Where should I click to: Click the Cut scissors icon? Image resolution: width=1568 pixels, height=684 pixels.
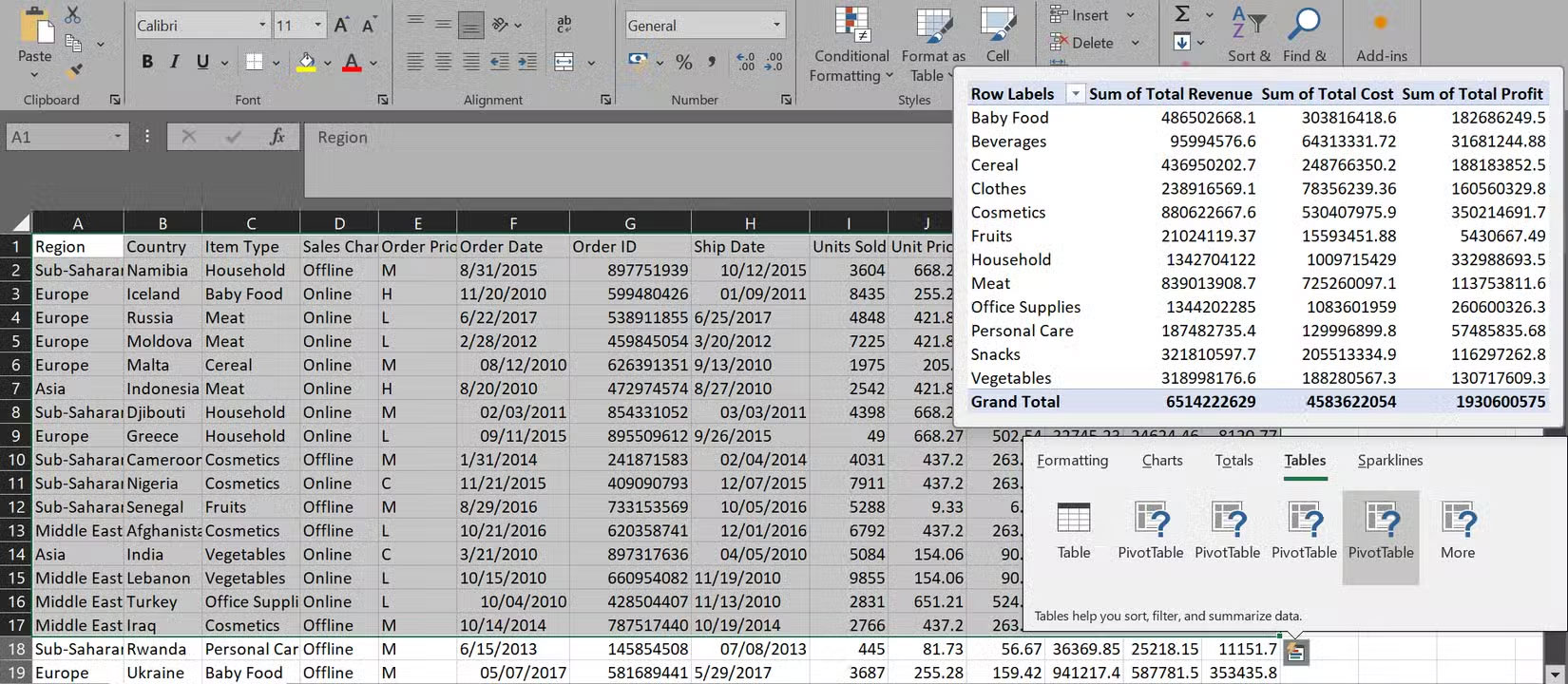(x=73, y=15)
